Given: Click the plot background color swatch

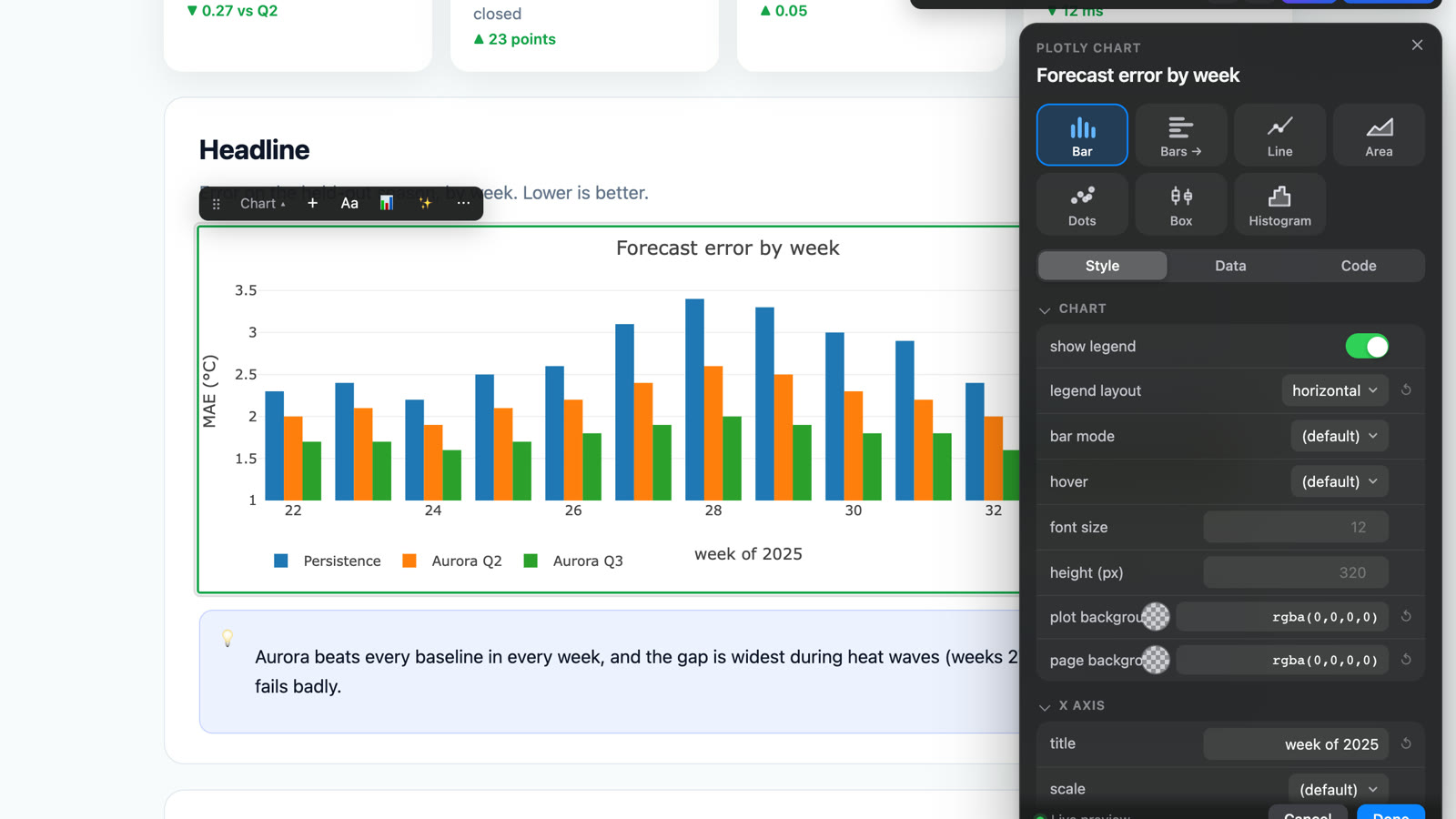Looking at the screenshot, I should [1156, 616].
